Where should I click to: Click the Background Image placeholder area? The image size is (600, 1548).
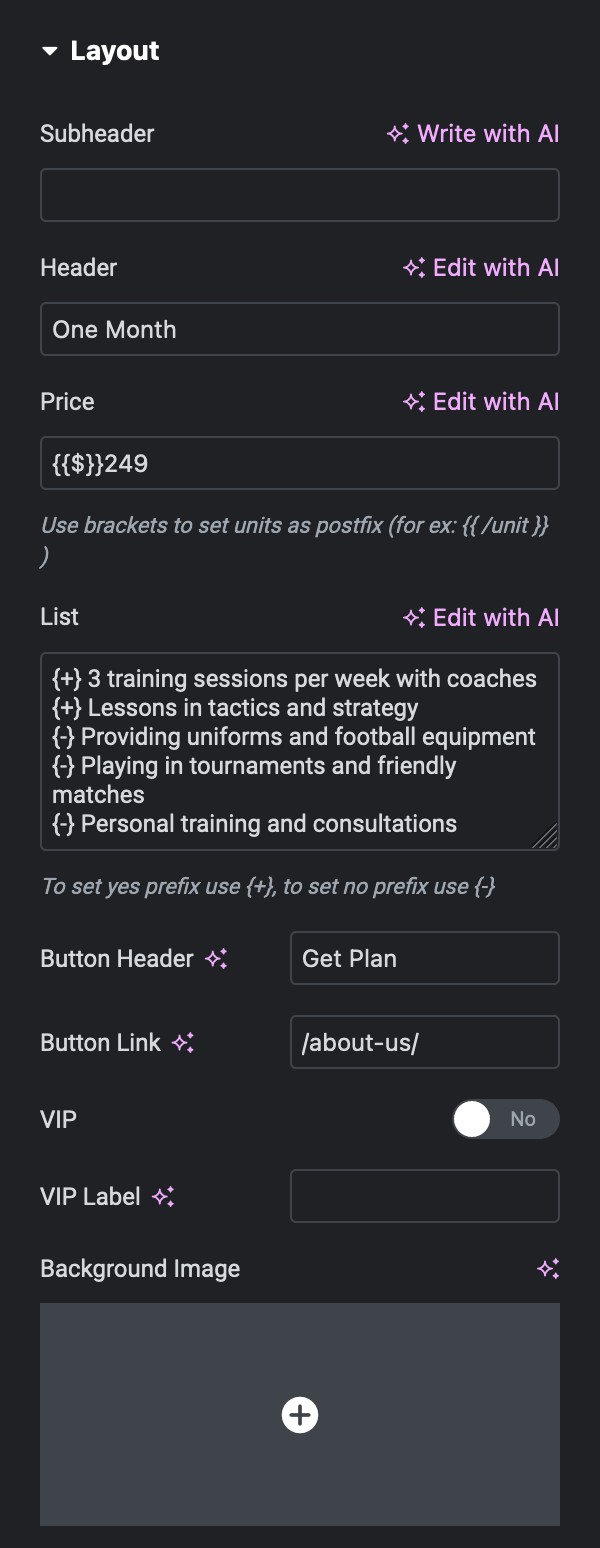coord(300,1415)
